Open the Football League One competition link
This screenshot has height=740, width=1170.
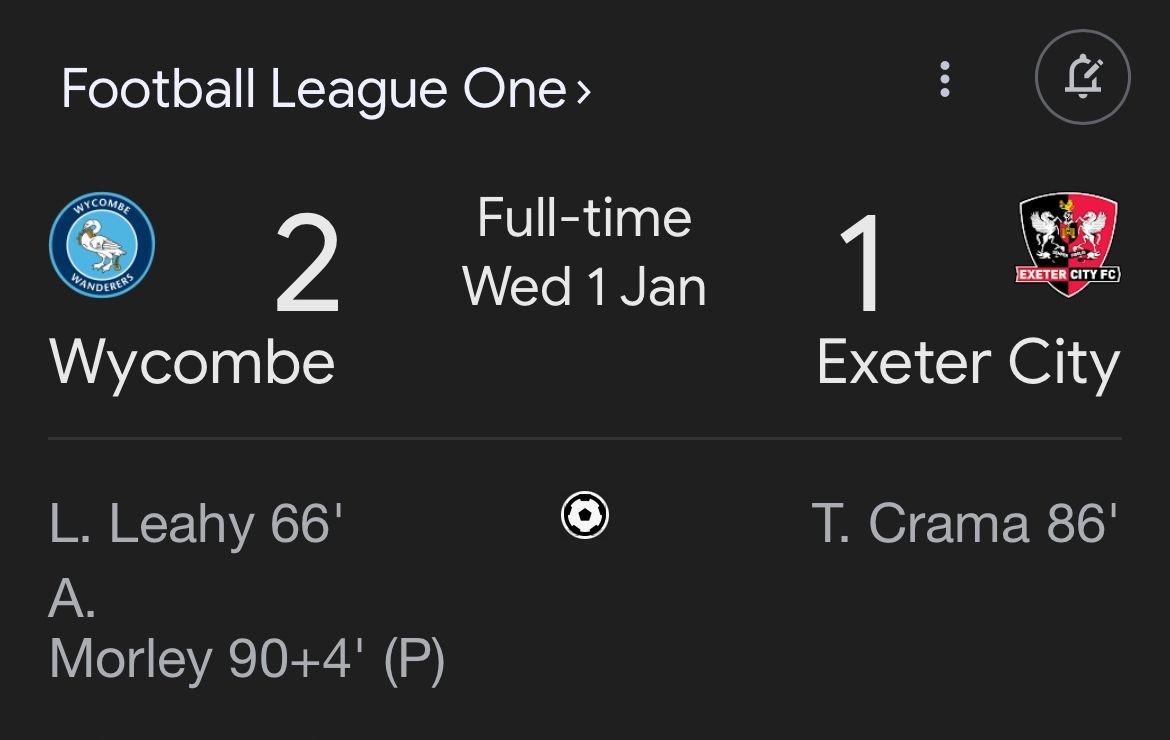314,90
